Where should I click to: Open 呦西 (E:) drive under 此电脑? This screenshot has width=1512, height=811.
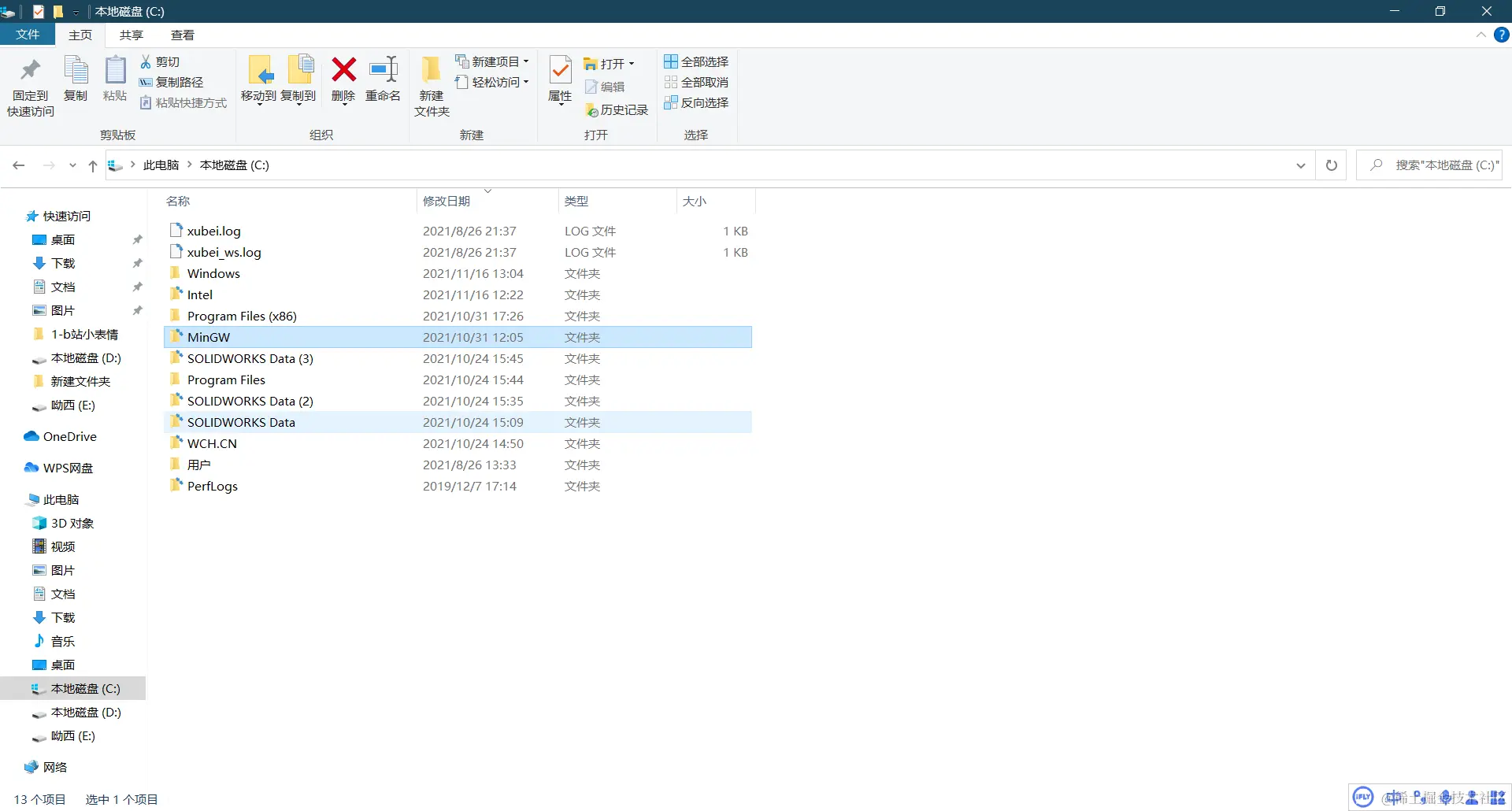tap(63, 735)
